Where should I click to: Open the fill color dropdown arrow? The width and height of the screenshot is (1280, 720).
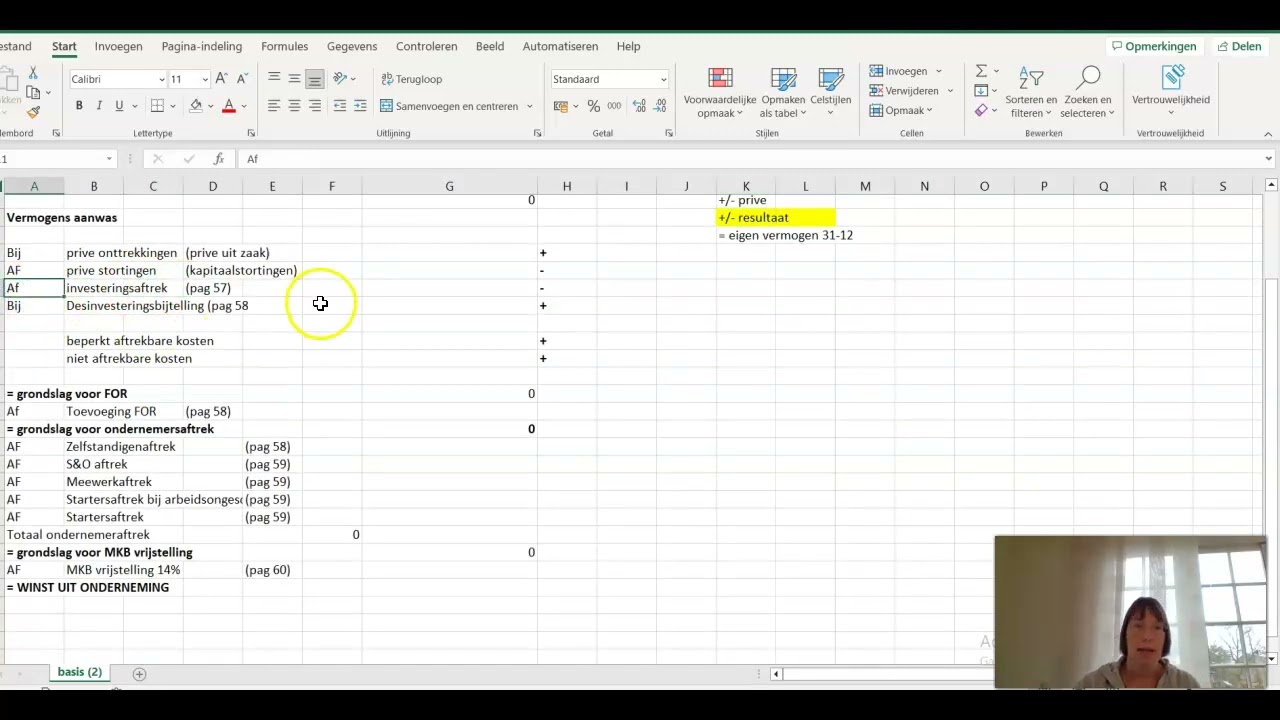point(211,106)
